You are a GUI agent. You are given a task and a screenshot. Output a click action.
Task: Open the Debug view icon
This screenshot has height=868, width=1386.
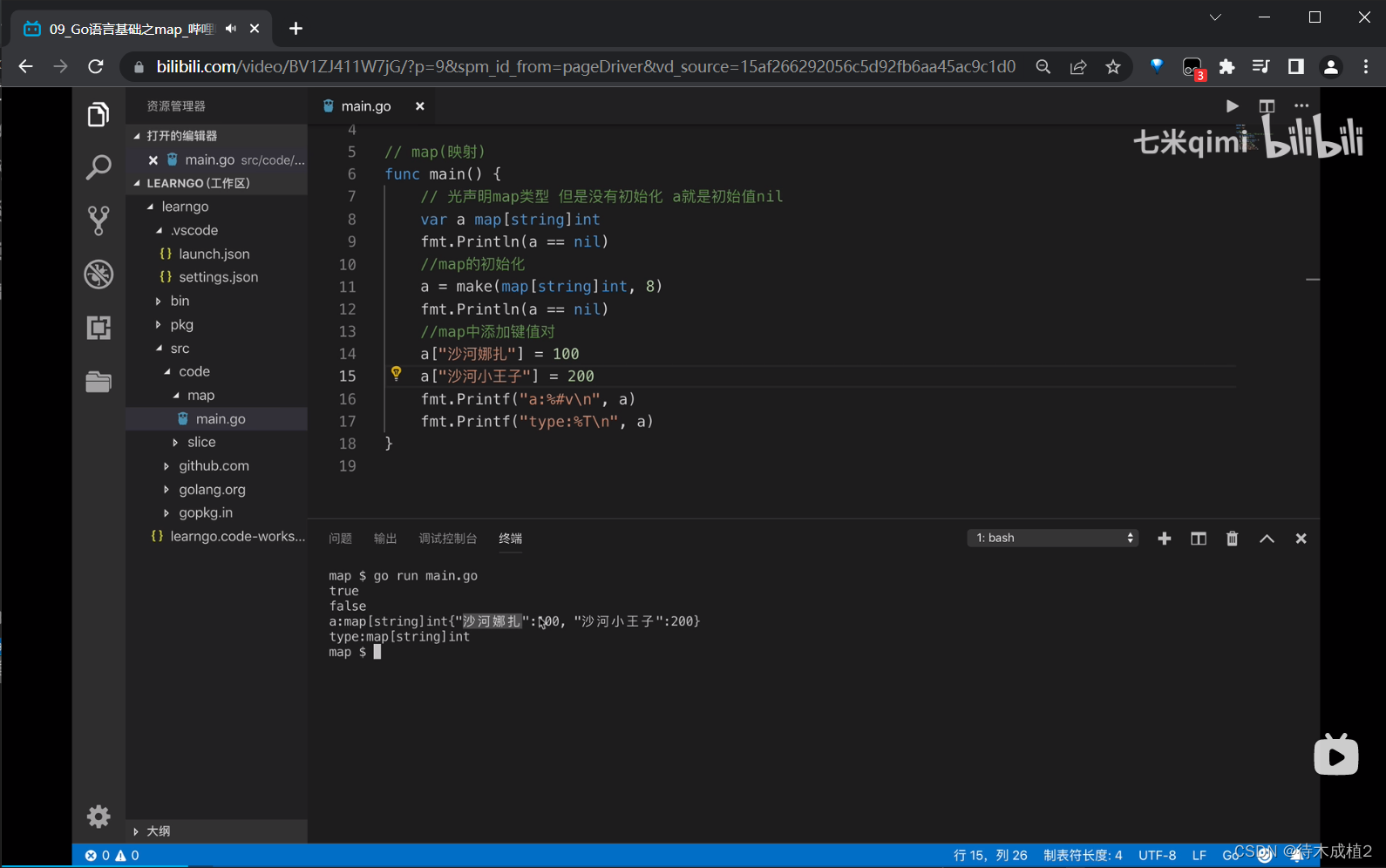[x=99, y=275]
